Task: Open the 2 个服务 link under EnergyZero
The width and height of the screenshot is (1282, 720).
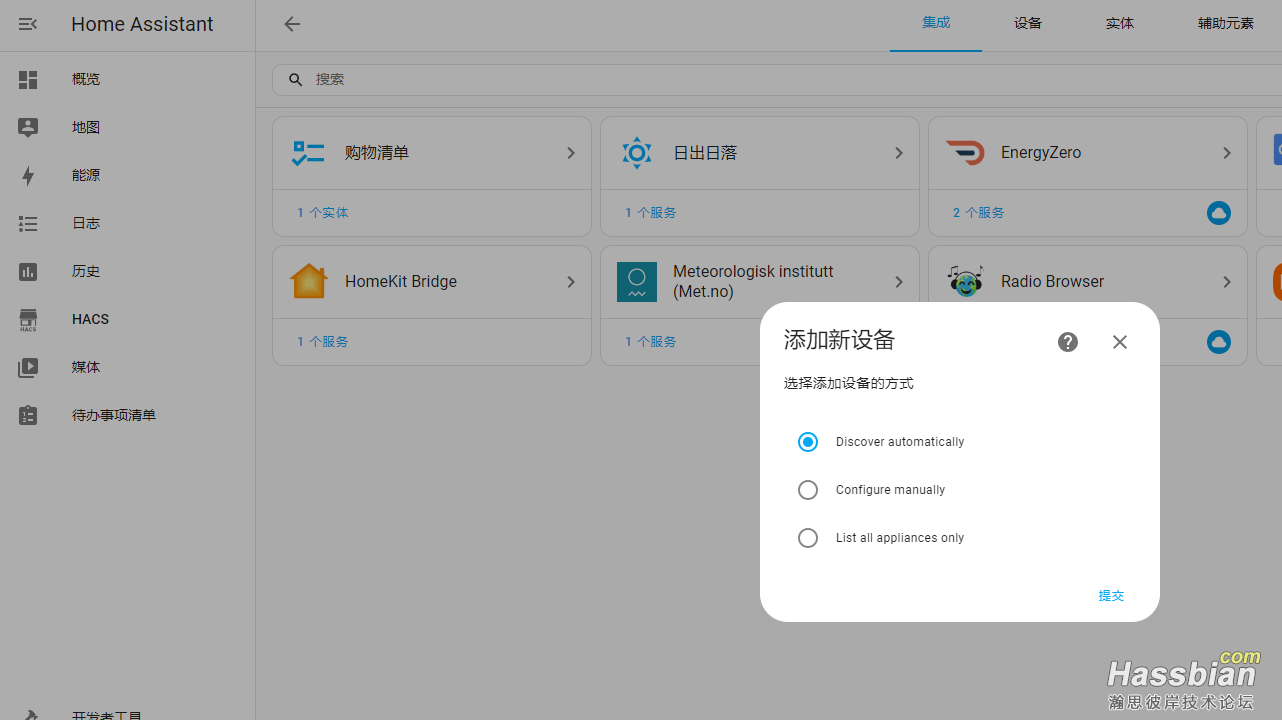Action: (979, 213)
